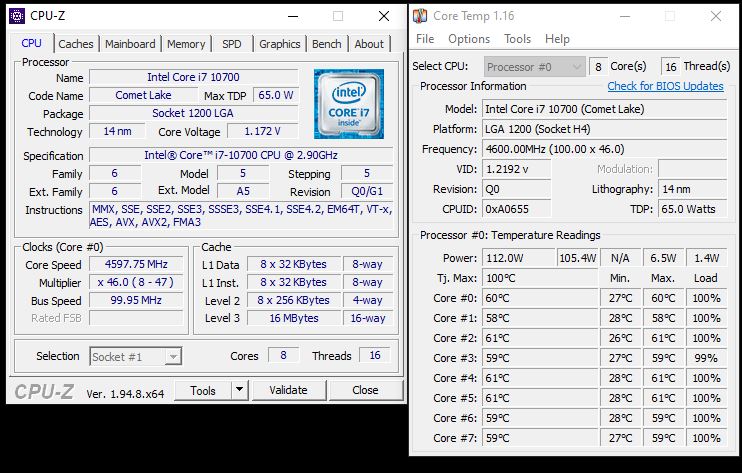This screenshot has width=742, height=473.
Task: Go to the Memory tab
Action: point(186,44)
